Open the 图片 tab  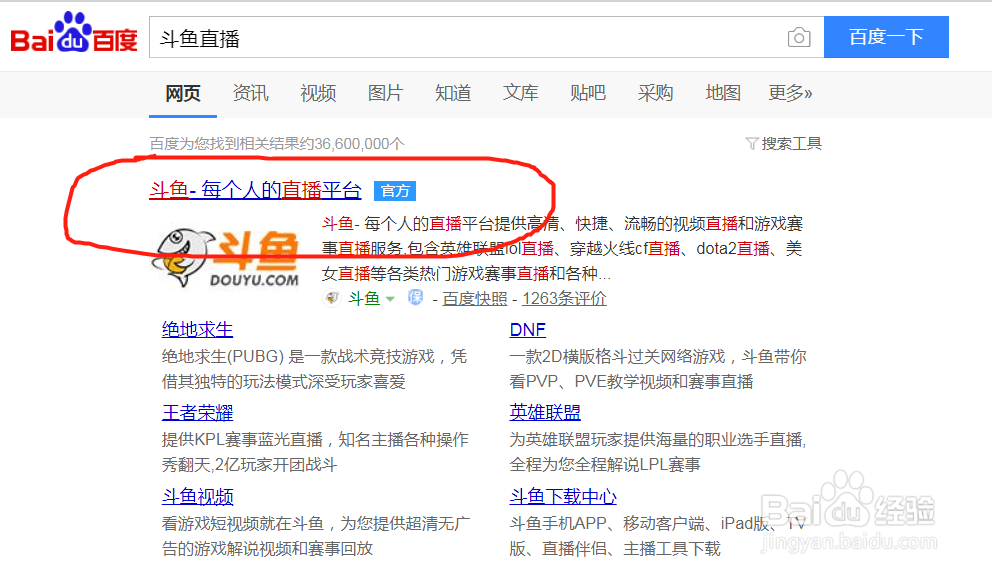(385, 93)
